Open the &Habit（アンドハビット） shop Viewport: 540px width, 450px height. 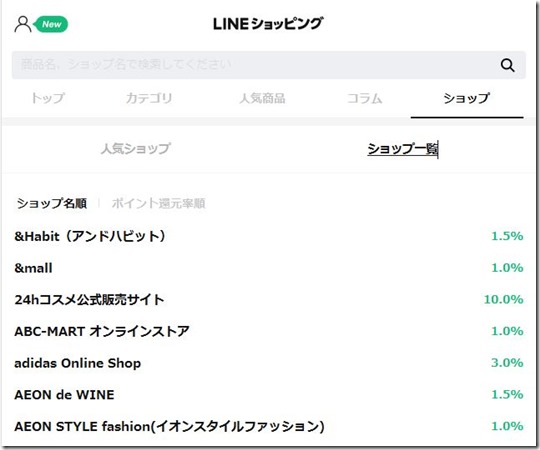(x=269, y=236)
